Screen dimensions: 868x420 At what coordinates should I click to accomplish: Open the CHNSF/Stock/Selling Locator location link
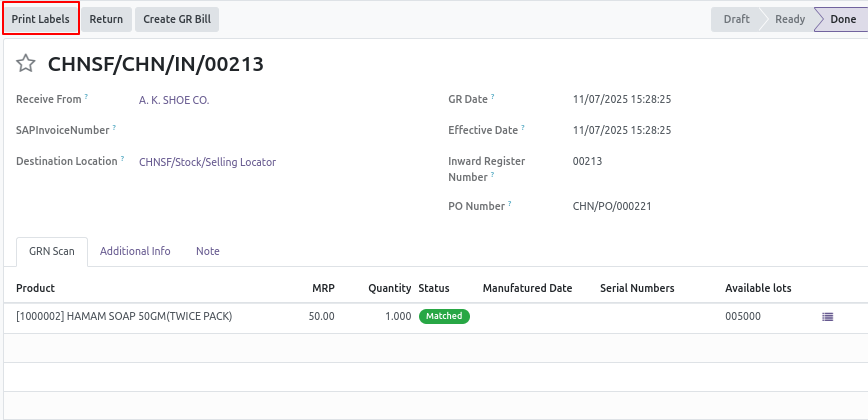[207, 162]
